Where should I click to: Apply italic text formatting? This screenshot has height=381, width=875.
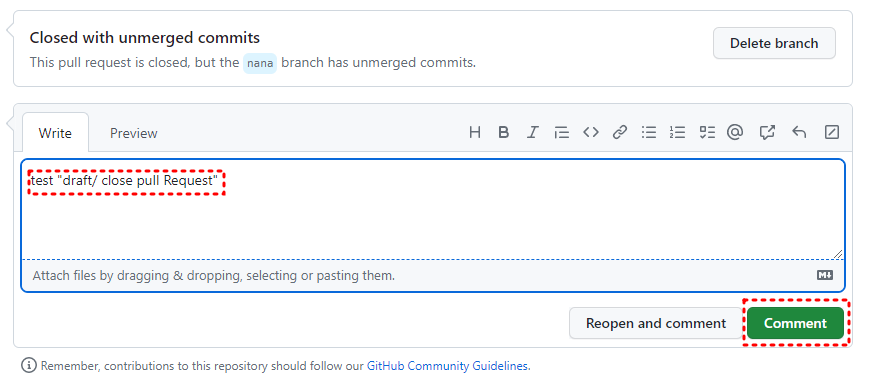coord(532,132)
